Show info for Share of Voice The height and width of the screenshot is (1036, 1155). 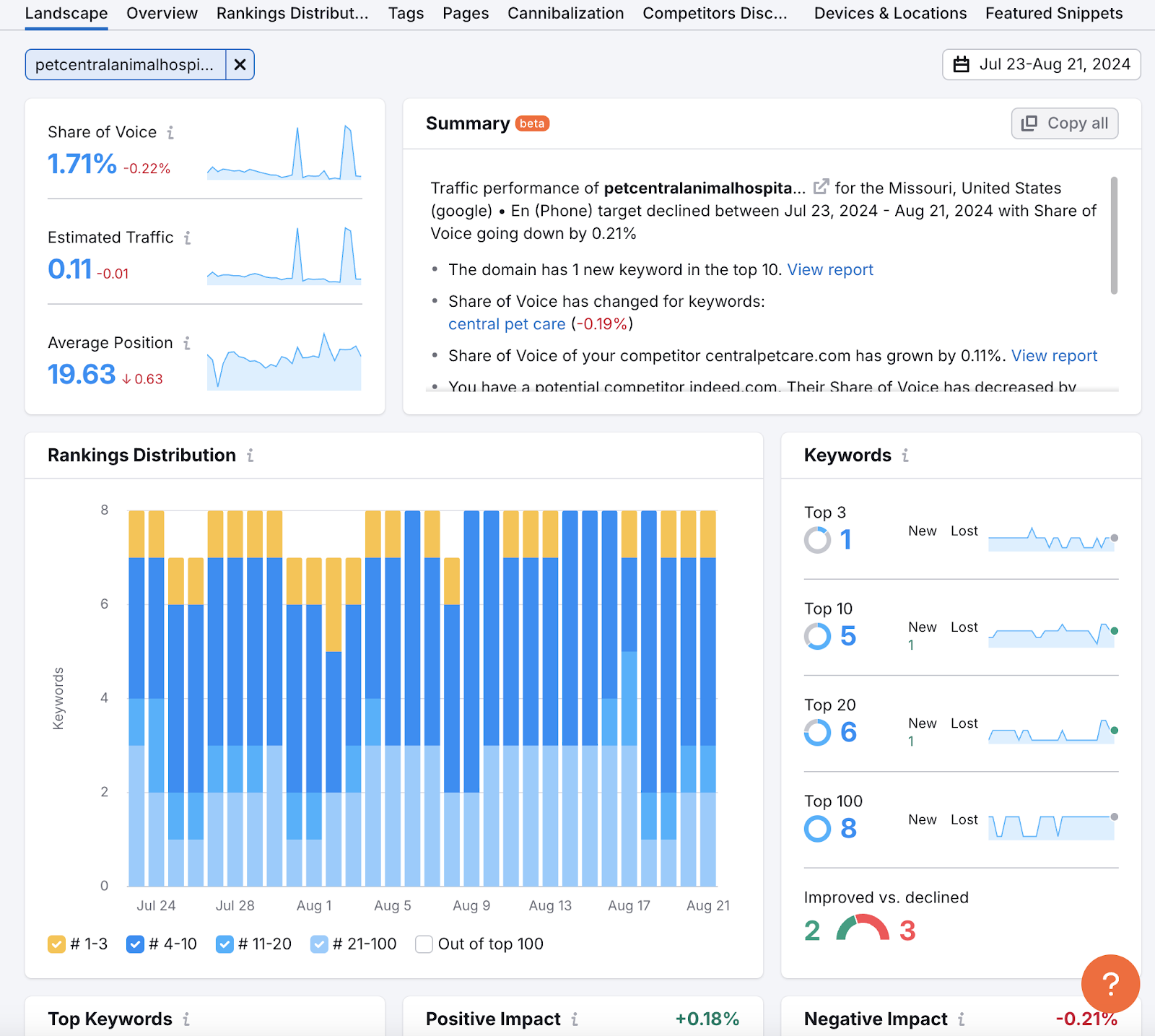[170, 133]
